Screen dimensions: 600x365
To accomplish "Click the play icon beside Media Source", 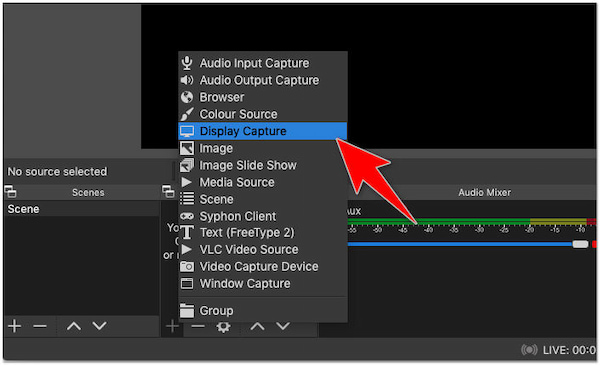I will click(186, 182).
